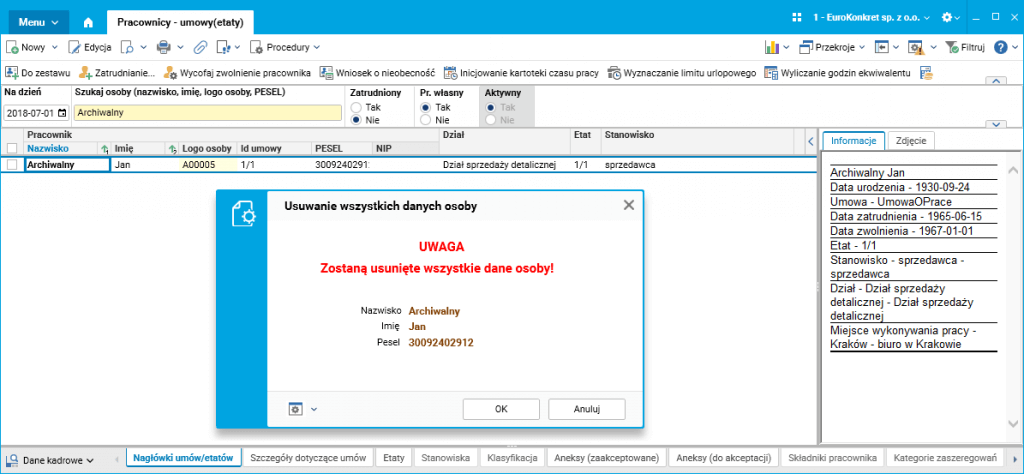Click the Szukaj osoby search field
The width and height of the screenshot is (1024, 474).
(x=208, y=113)
